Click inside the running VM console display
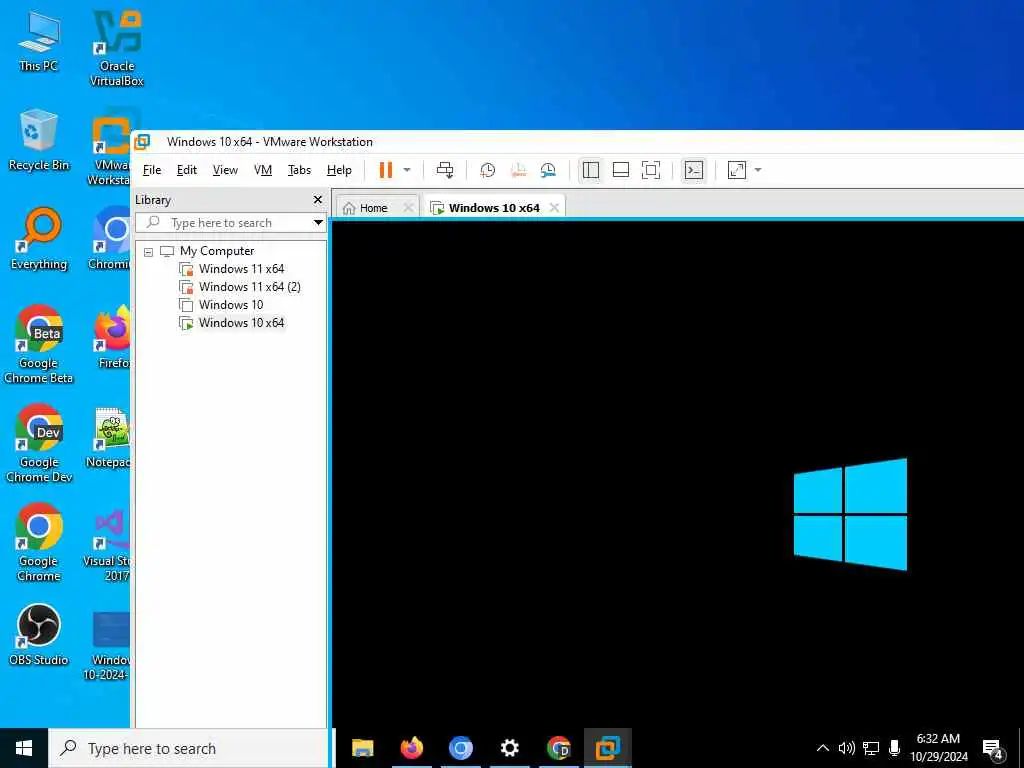This screenshot has height=768, width=1024. point(678,474)
